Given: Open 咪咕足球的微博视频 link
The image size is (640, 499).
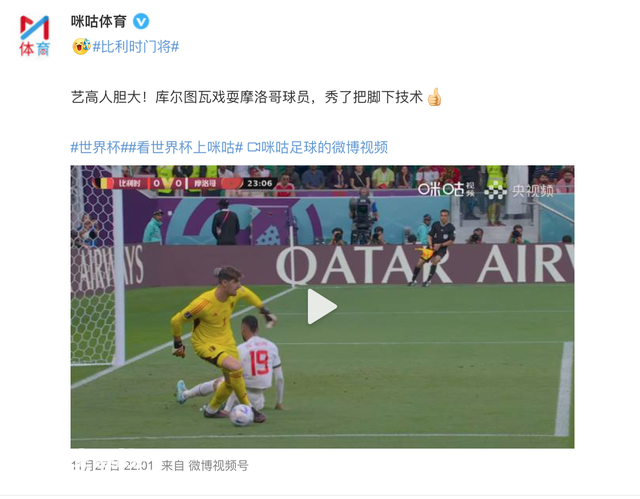Looking at the screenshot, I should [x=324, y=147].
